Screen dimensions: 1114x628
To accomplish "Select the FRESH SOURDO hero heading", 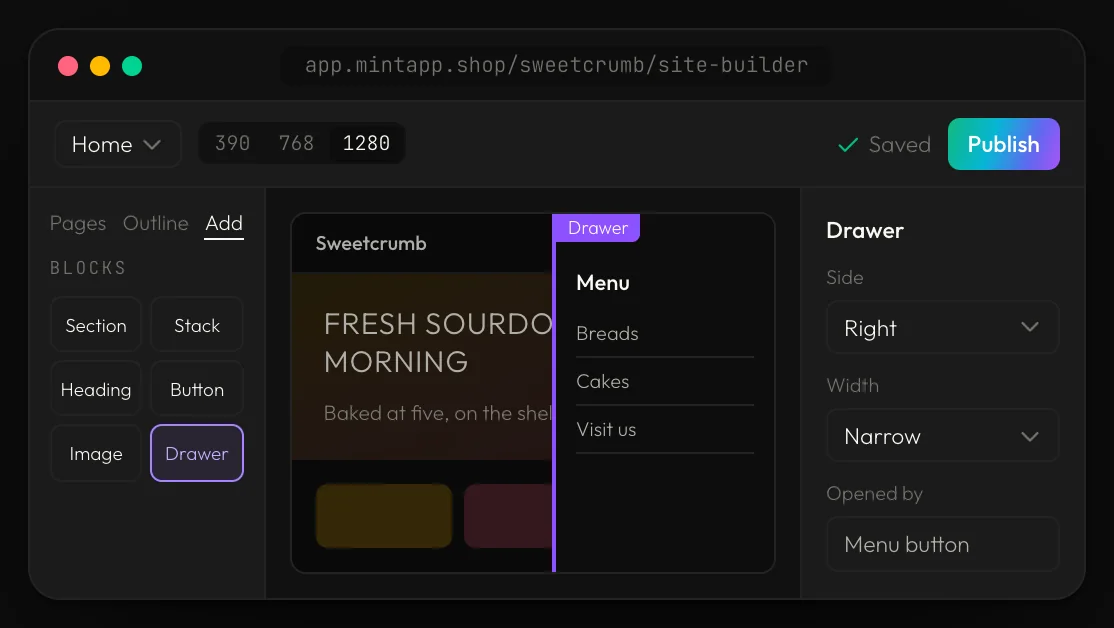I will [x=438, y=342].
